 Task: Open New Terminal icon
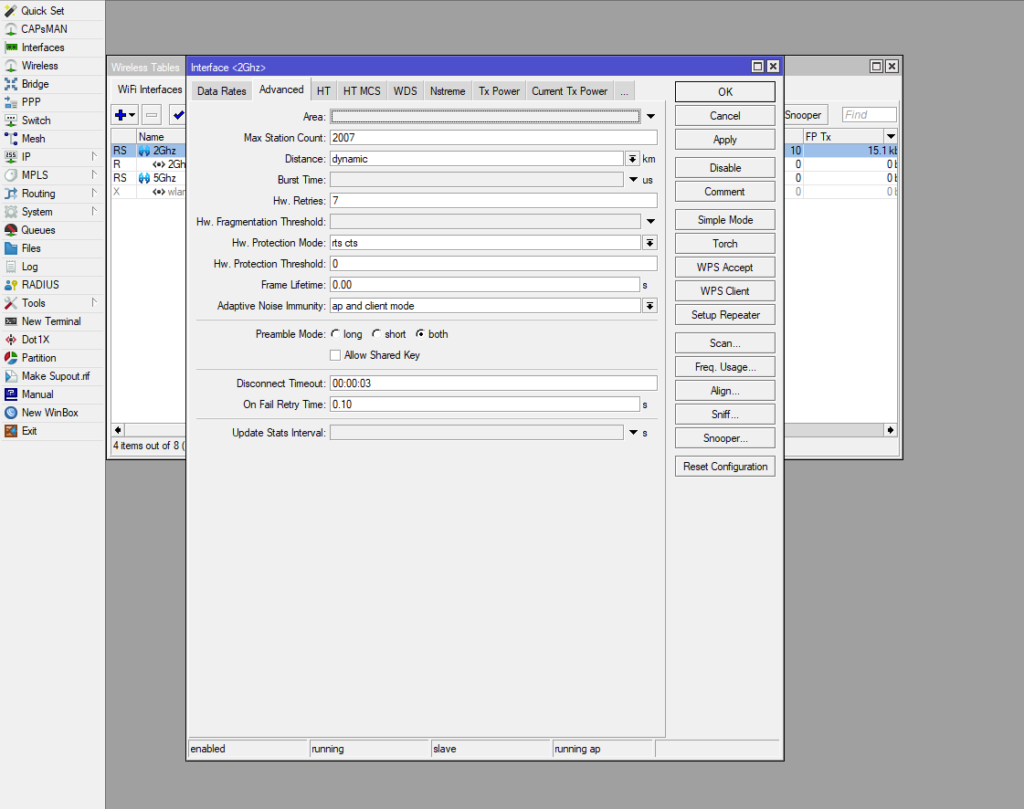click(11, 321)
